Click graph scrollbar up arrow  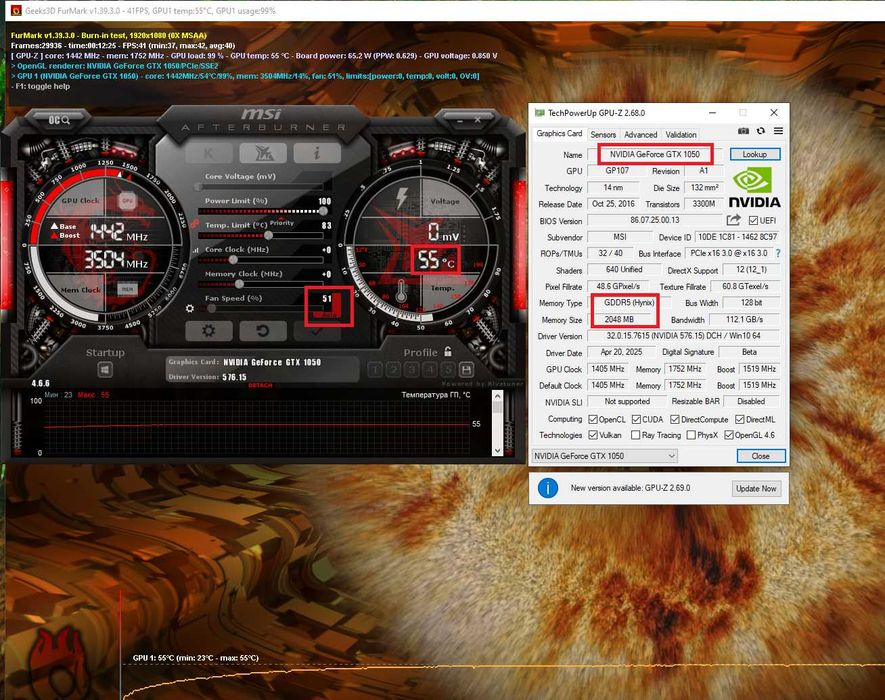click(497, 396)
